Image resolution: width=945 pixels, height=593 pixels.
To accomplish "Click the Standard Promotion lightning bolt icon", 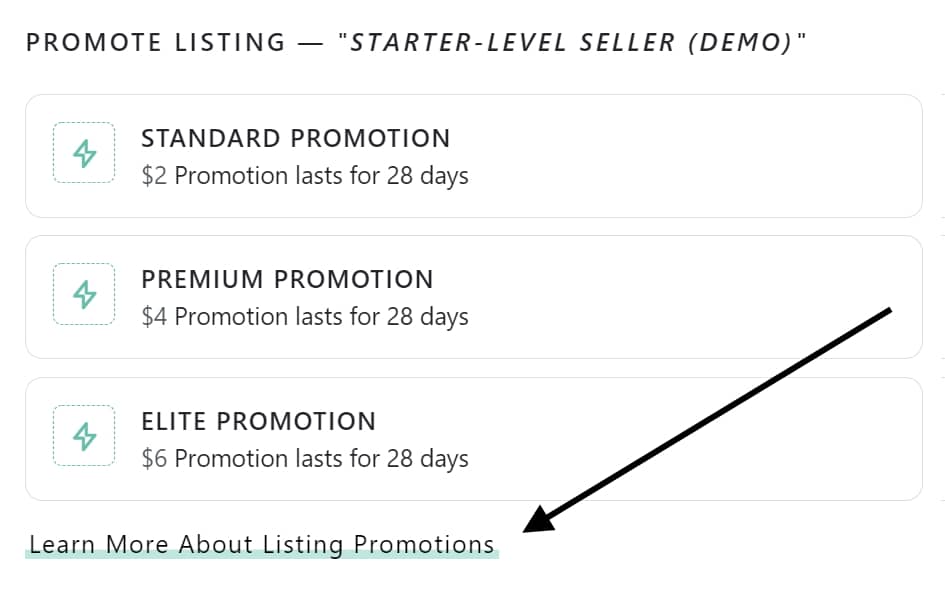I will coord(84,152).
